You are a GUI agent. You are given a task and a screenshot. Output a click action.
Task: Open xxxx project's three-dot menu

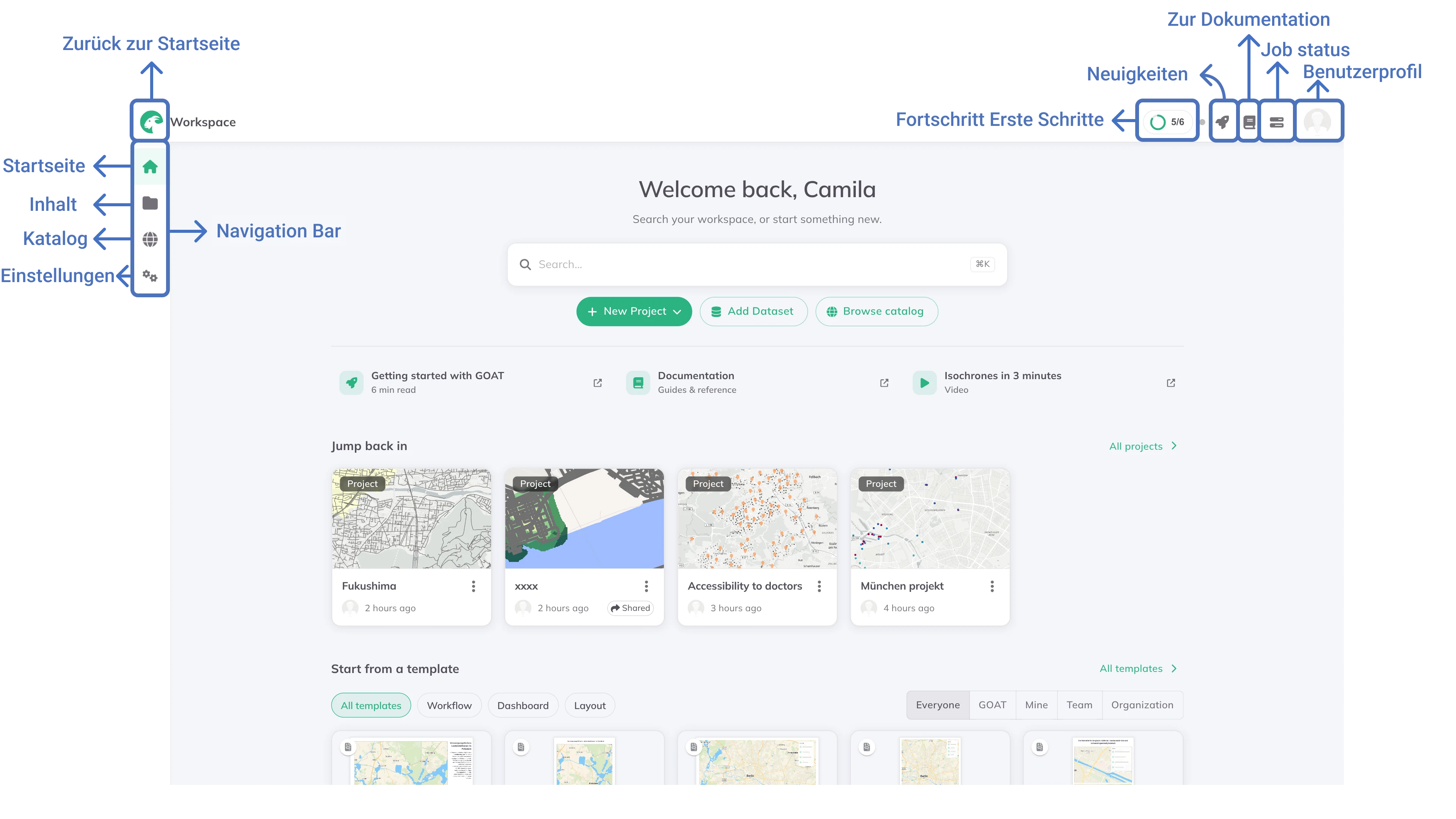pos(646,586)
